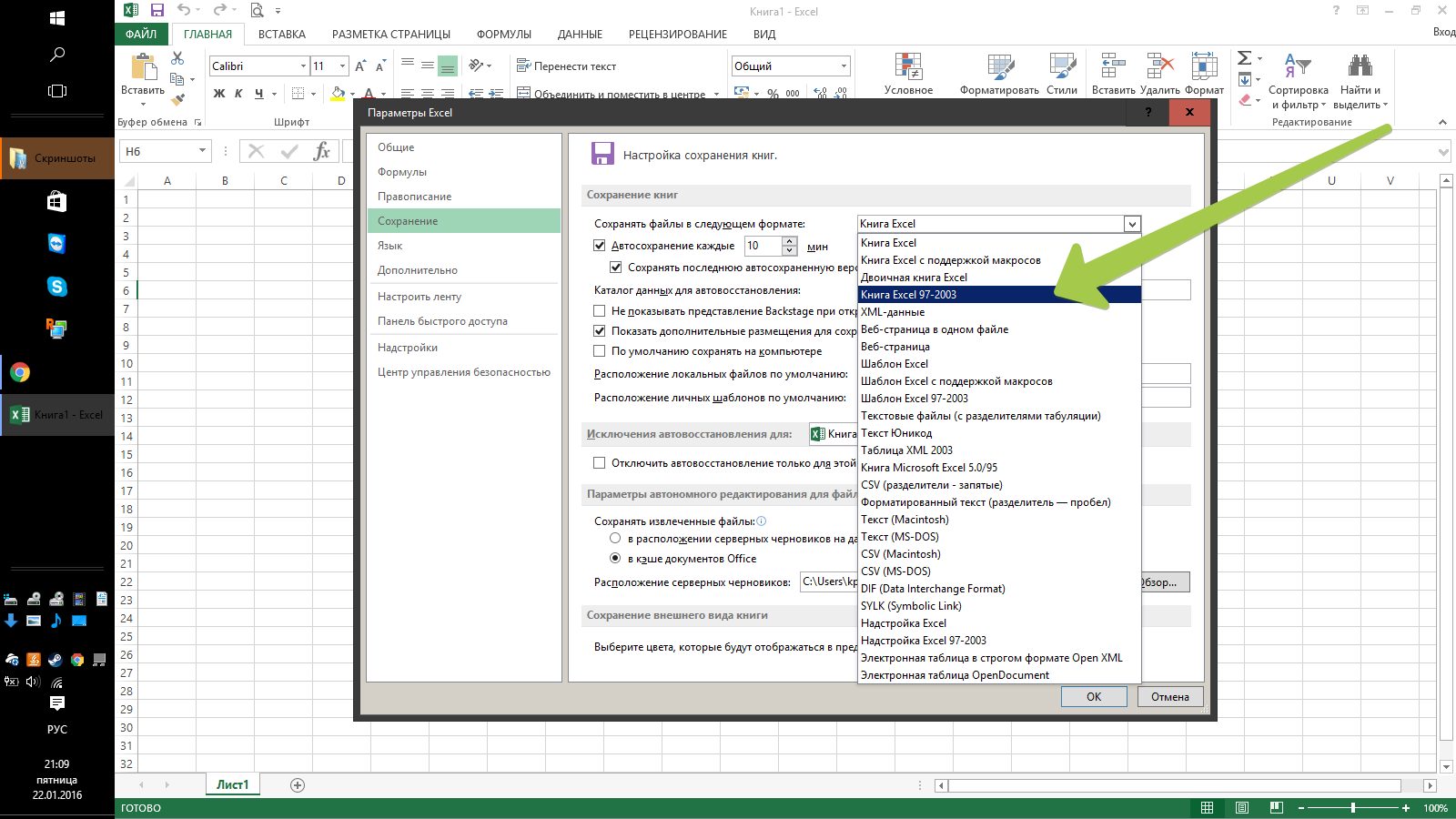Open print preview from the quick access toolbar

(x=257, y=11)
